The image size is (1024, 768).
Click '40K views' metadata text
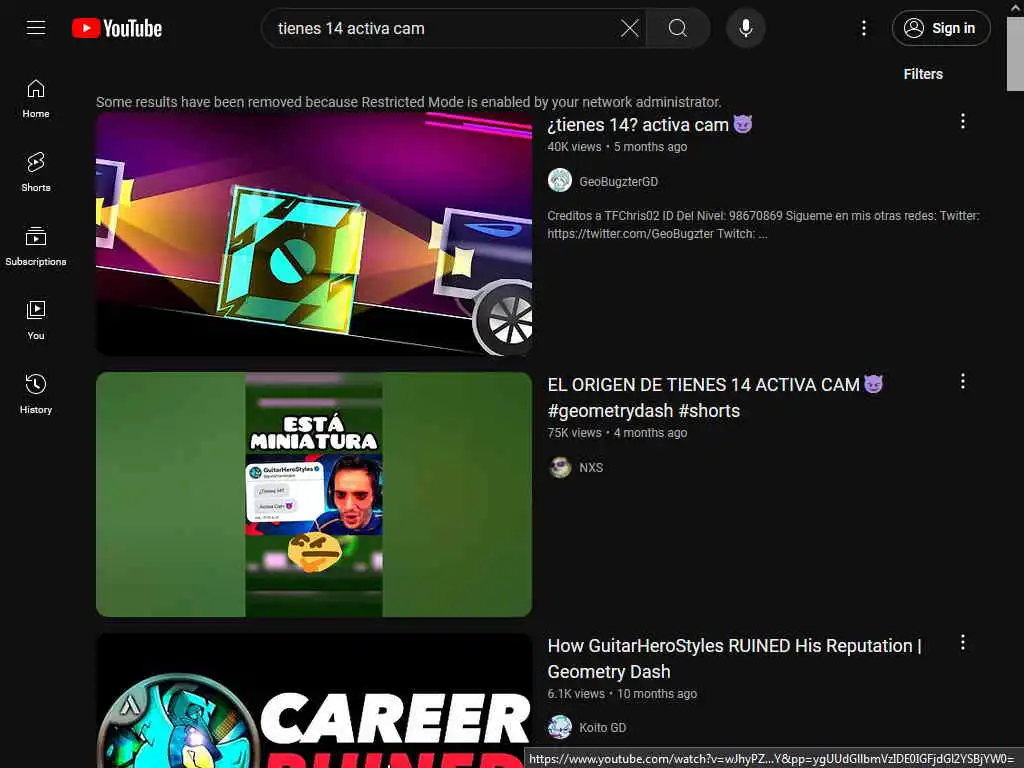coord(574,147)
